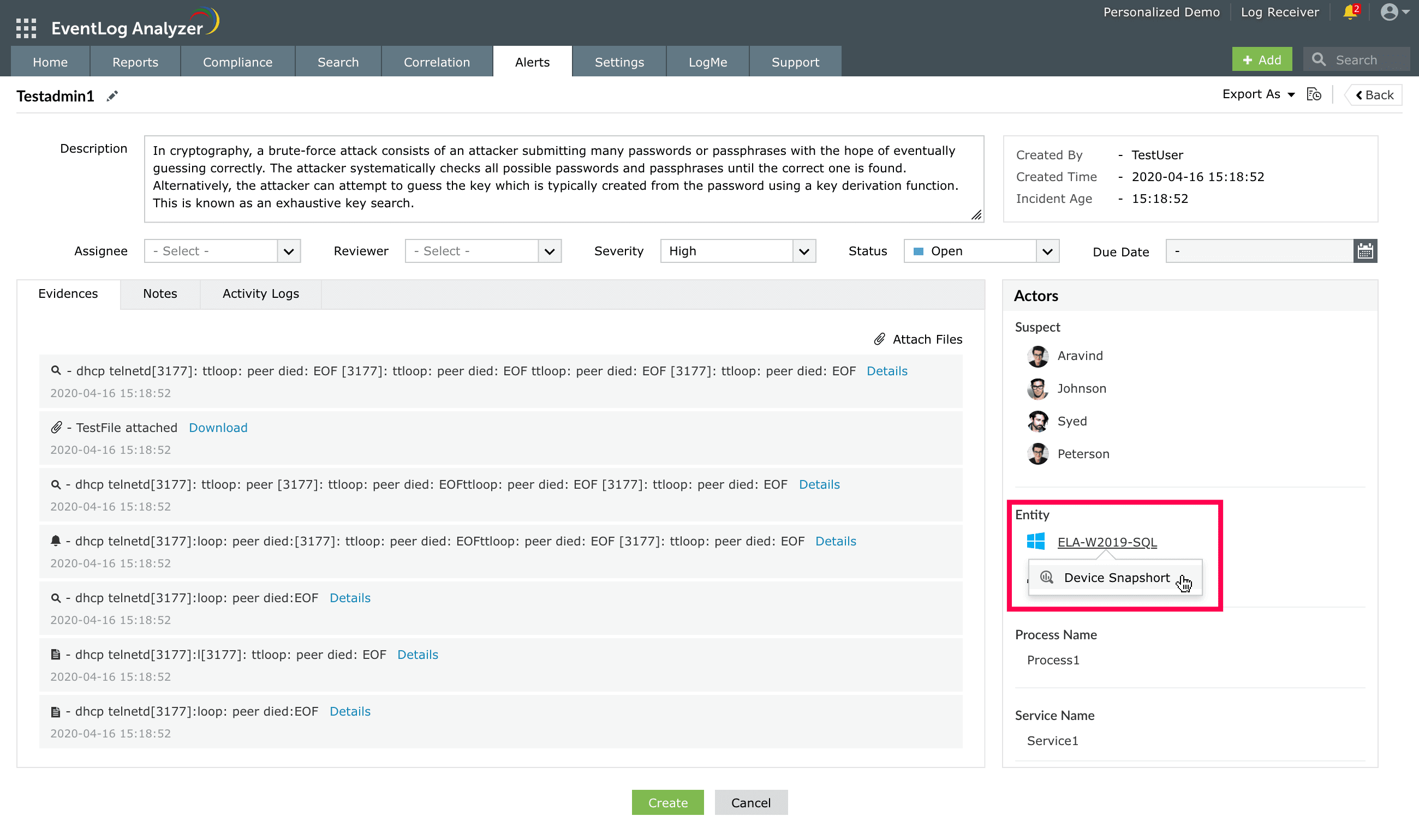Open the apps grid launcher icon

tap(26, 28)
